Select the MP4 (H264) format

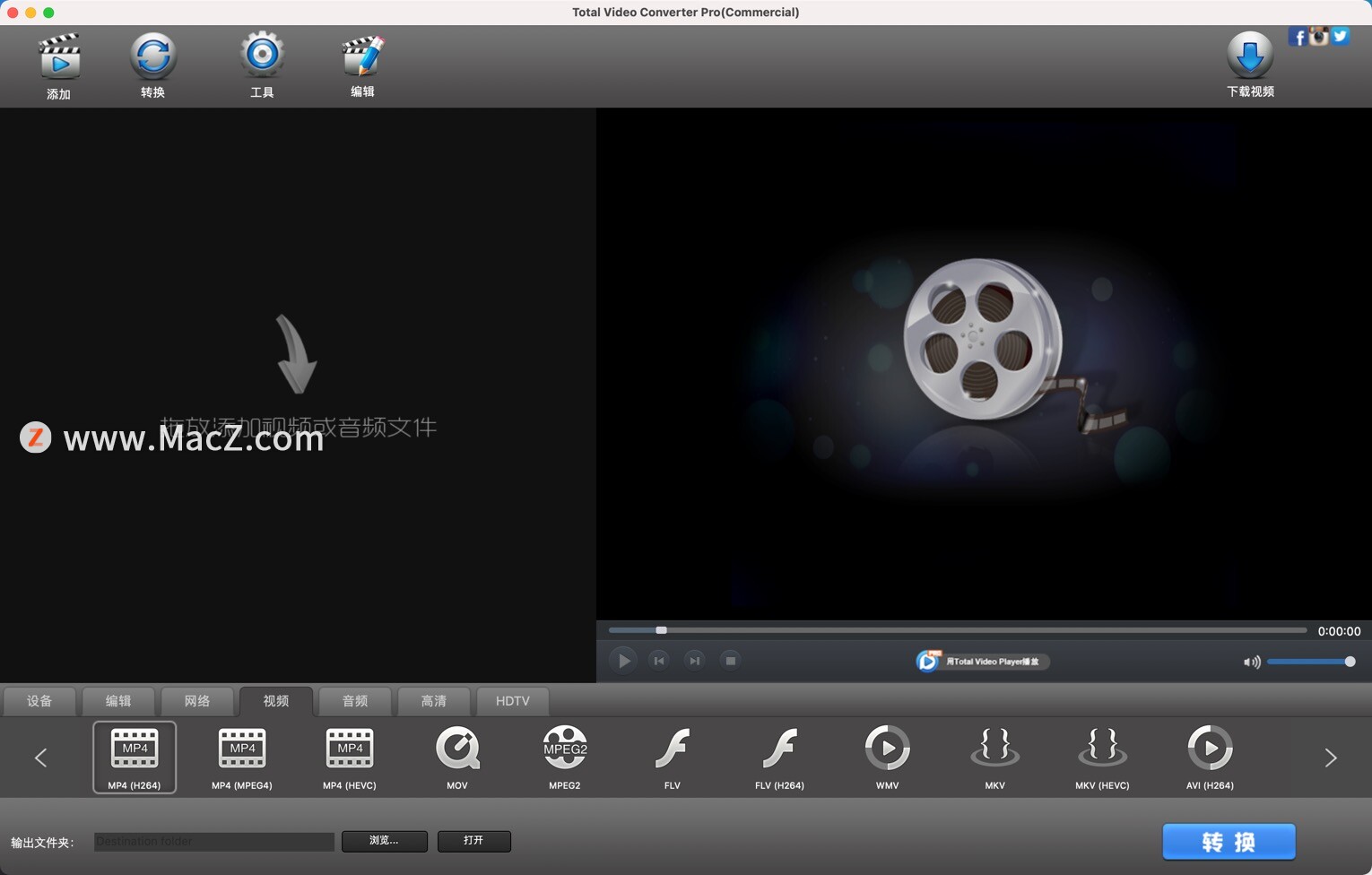pyautogui.click(x=135, y=758)
